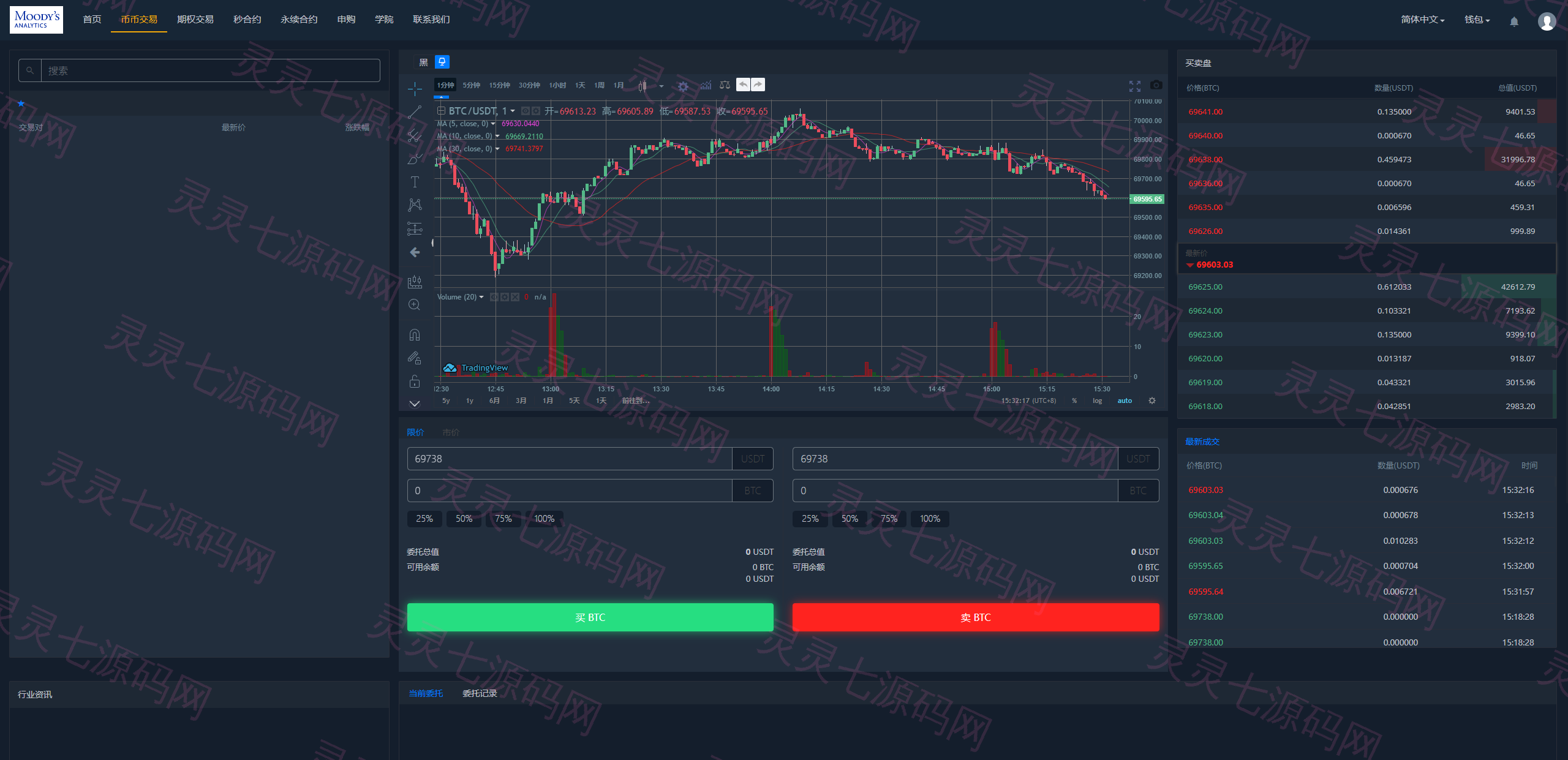The width and height of the screenshot is (1568, 760).
Task: Click the back arrow in chart toolbar
Action: tap(415, 252)
